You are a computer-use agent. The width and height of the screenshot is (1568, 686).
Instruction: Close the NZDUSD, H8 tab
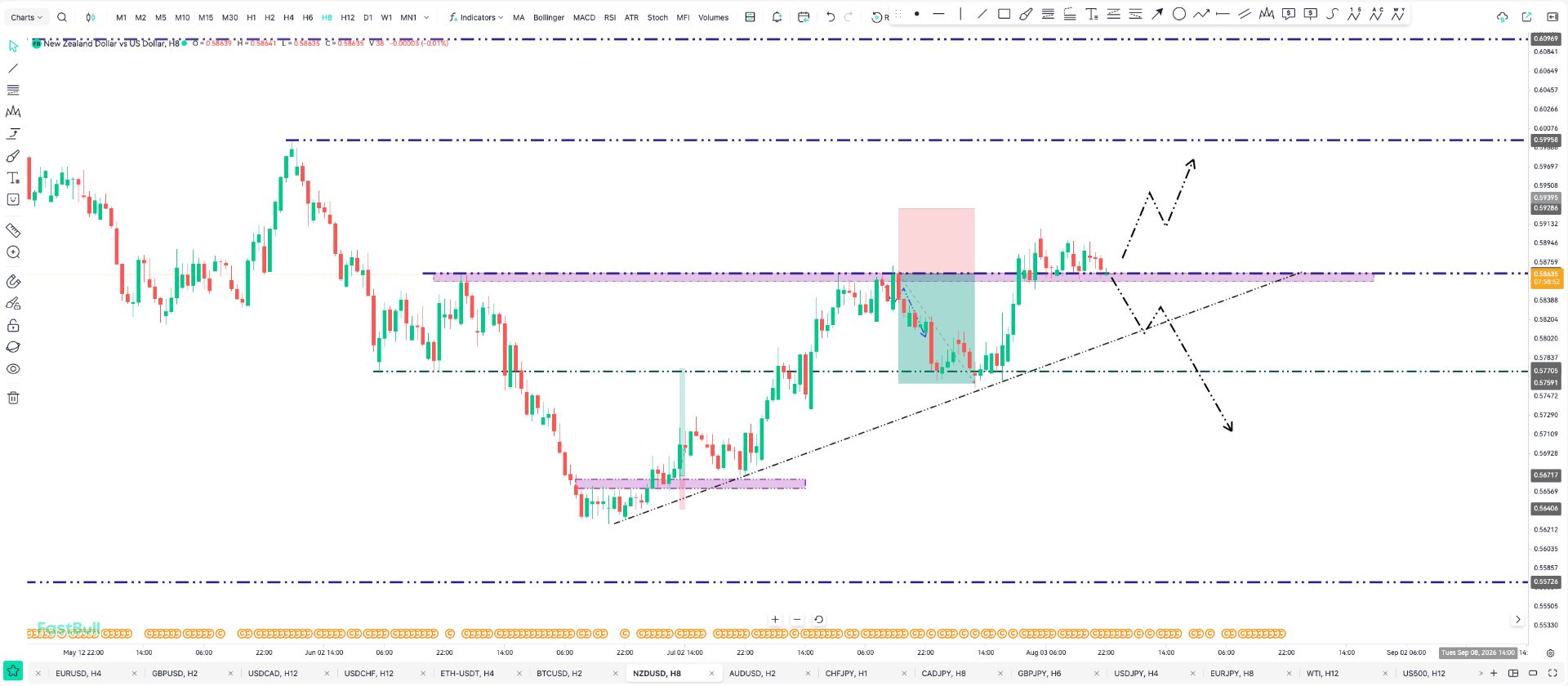(712, 674)
